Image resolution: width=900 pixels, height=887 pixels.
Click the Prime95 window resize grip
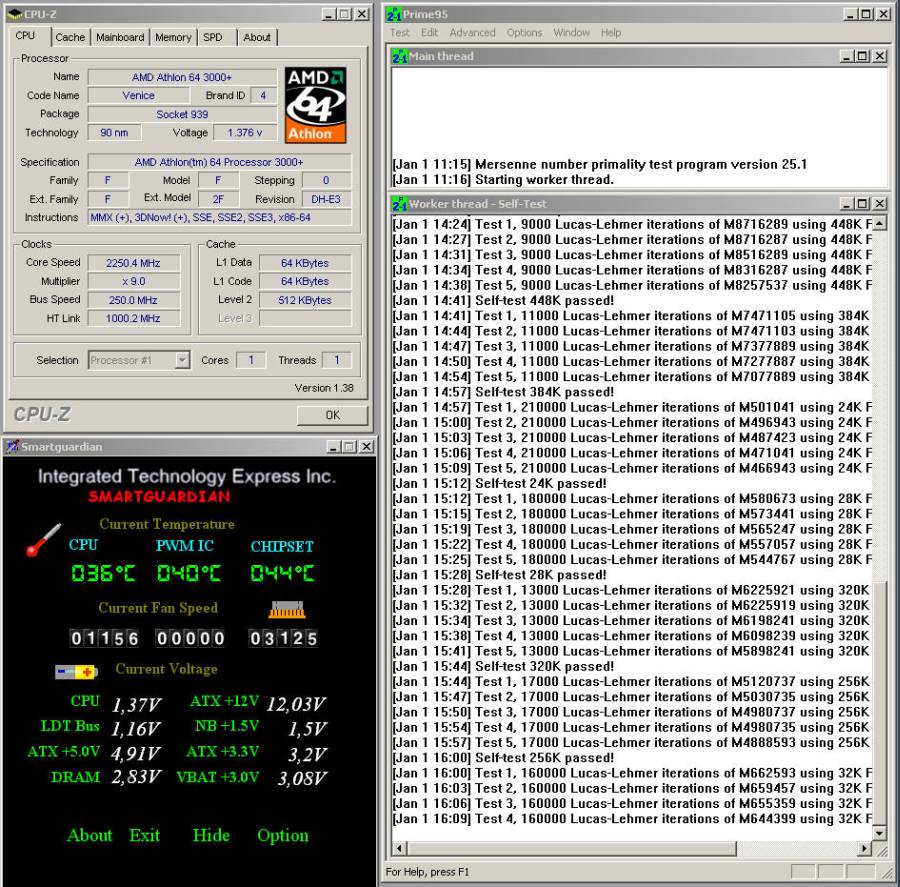point(887,872)
